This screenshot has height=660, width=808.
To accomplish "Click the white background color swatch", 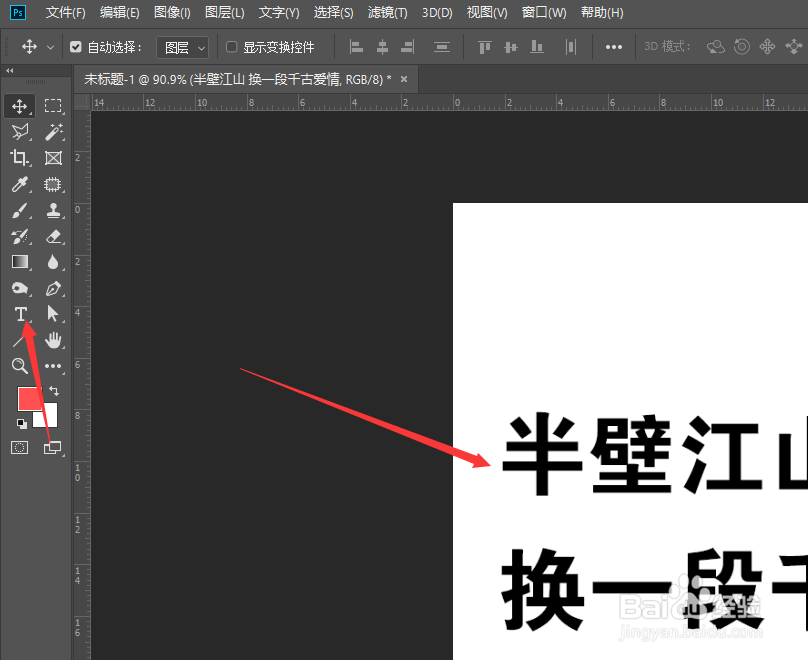I will [x=50, y=419].
